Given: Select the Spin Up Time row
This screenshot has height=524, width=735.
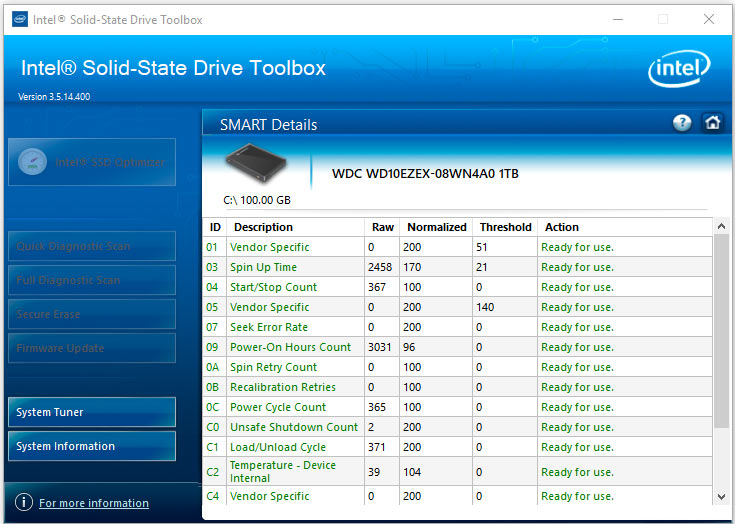Looking at the screenshot, I should (458, 267).
